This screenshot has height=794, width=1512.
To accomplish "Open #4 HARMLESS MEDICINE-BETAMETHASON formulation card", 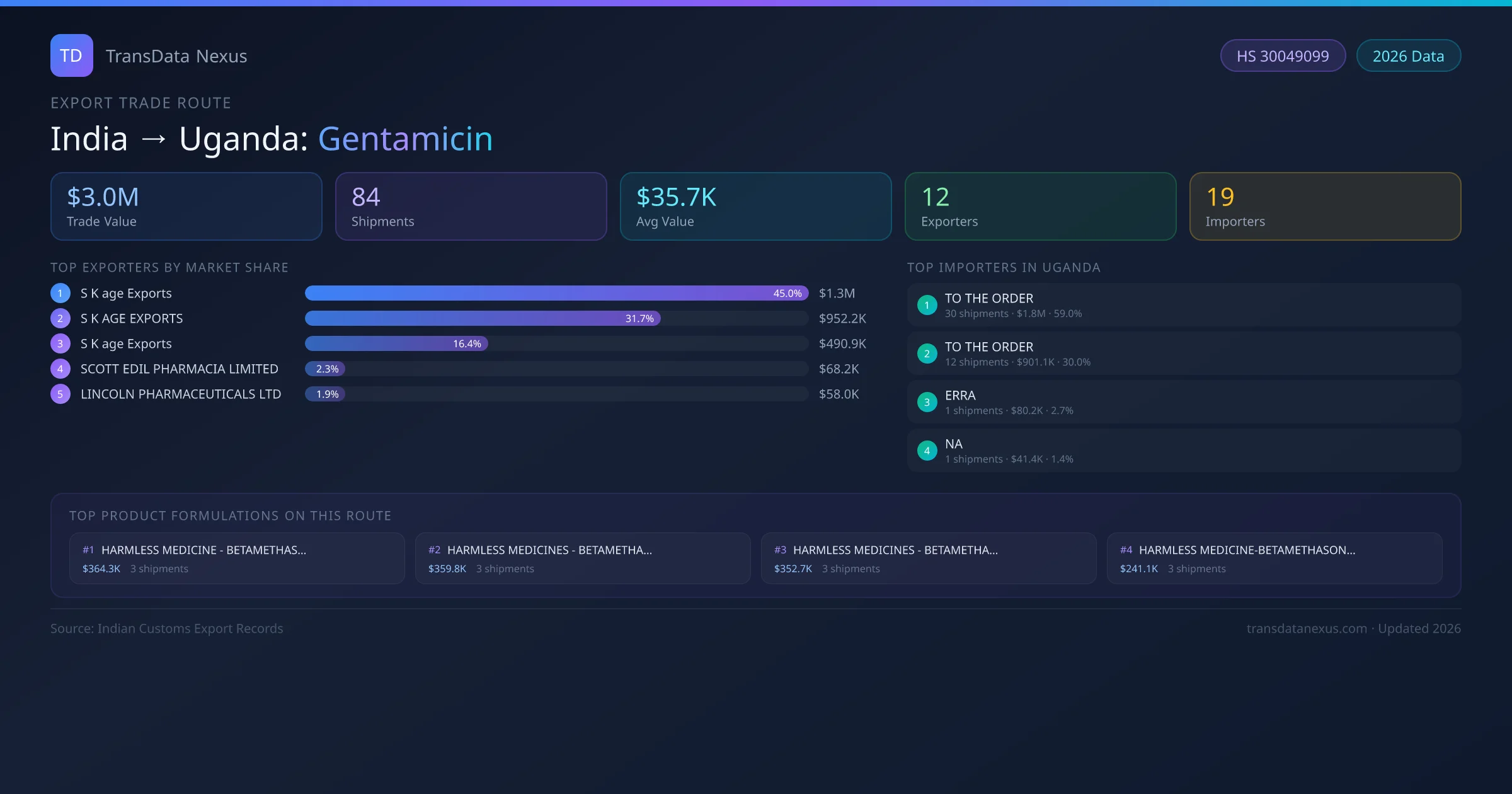I will tap(1274, 558).
